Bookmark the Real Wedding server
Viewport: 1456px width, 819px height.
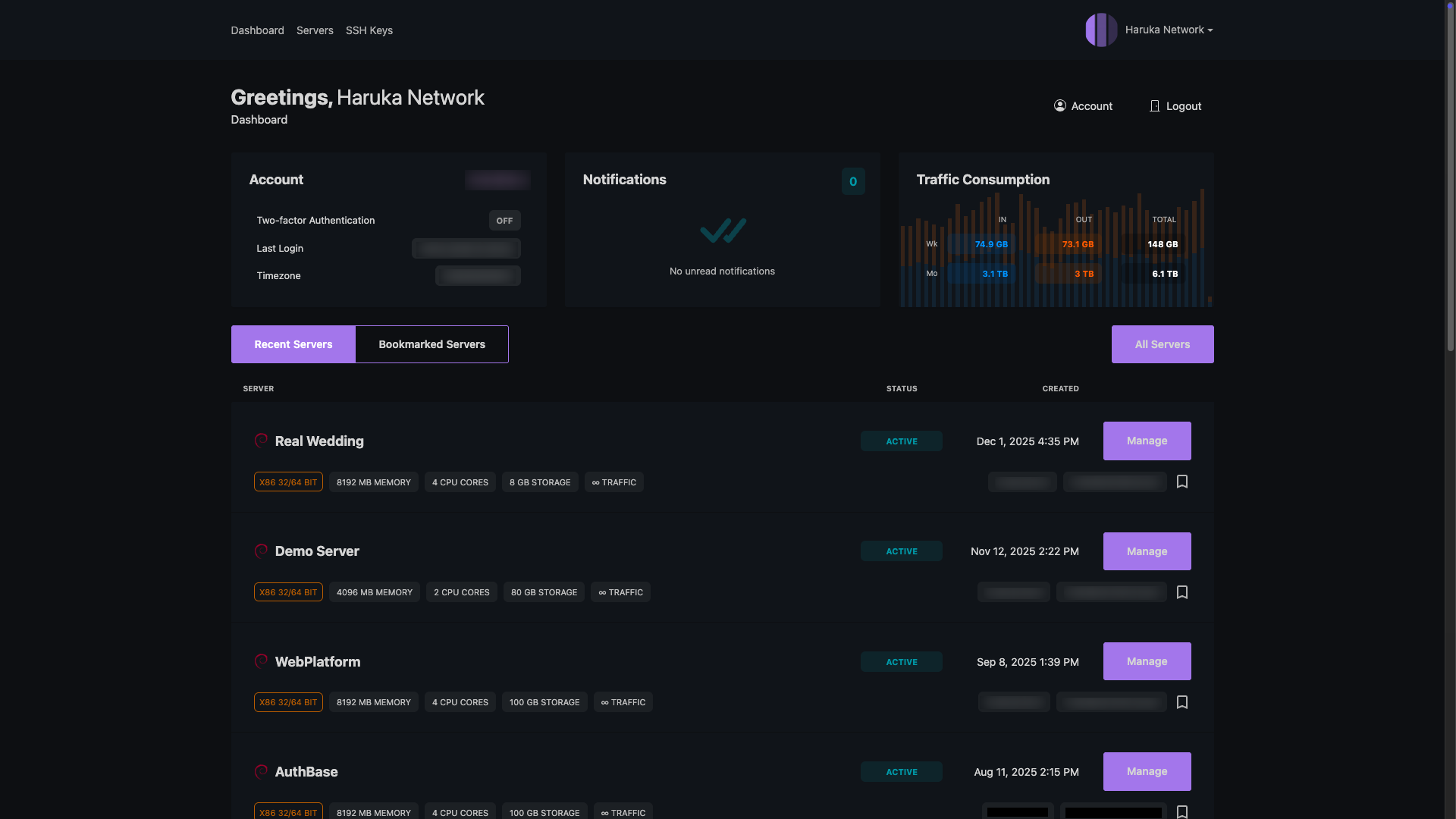pyautogui.click(x=1181, y=482)
